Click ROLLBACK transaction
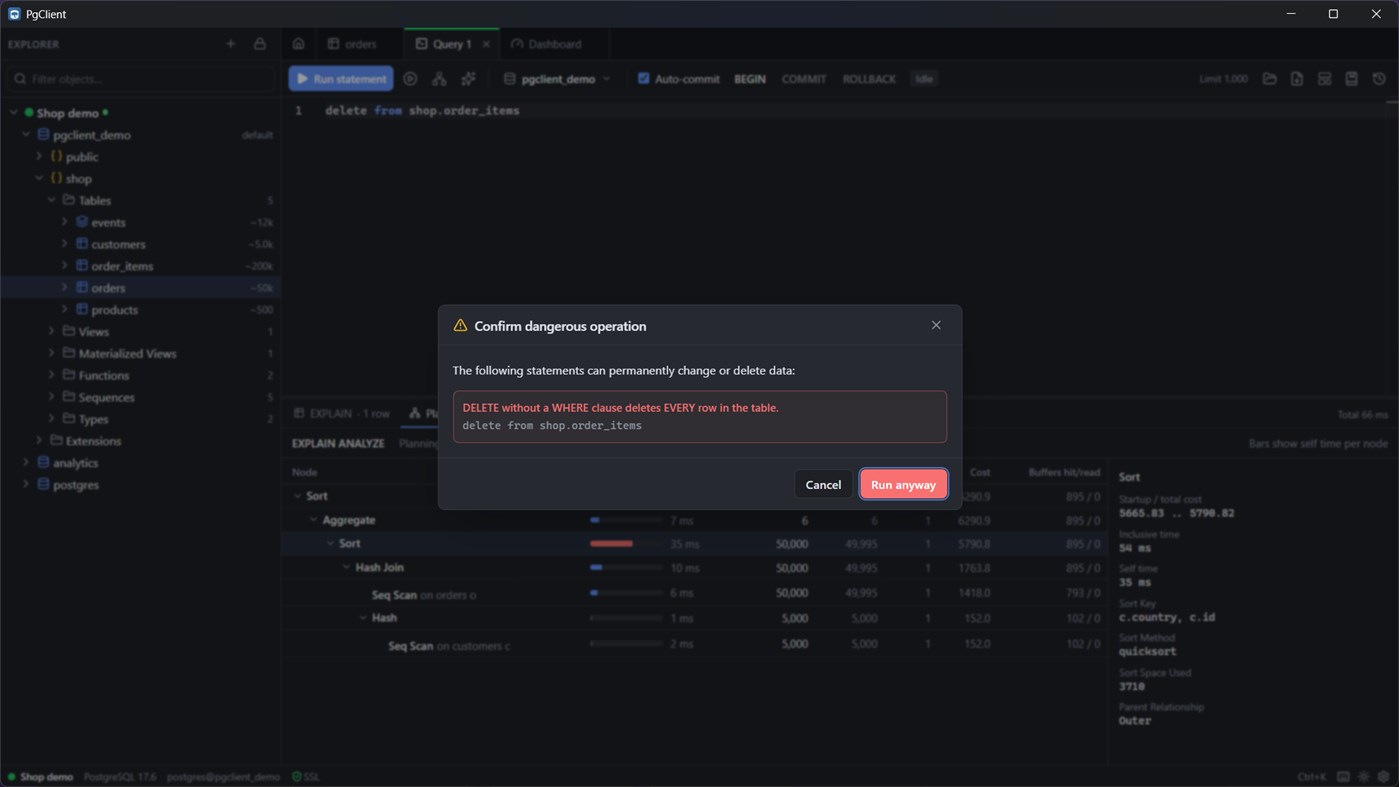1399x787 pixels. pos(869,79)
